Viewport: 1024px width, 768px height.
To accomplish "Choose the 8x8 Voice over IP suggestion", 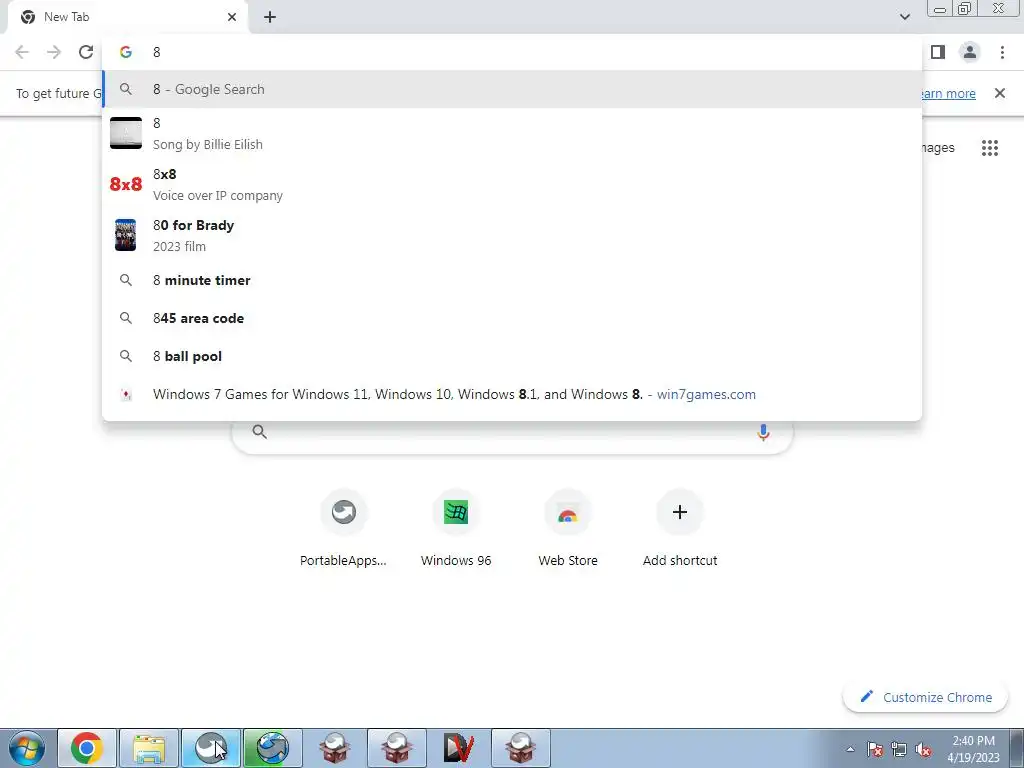I will [512, 184].
